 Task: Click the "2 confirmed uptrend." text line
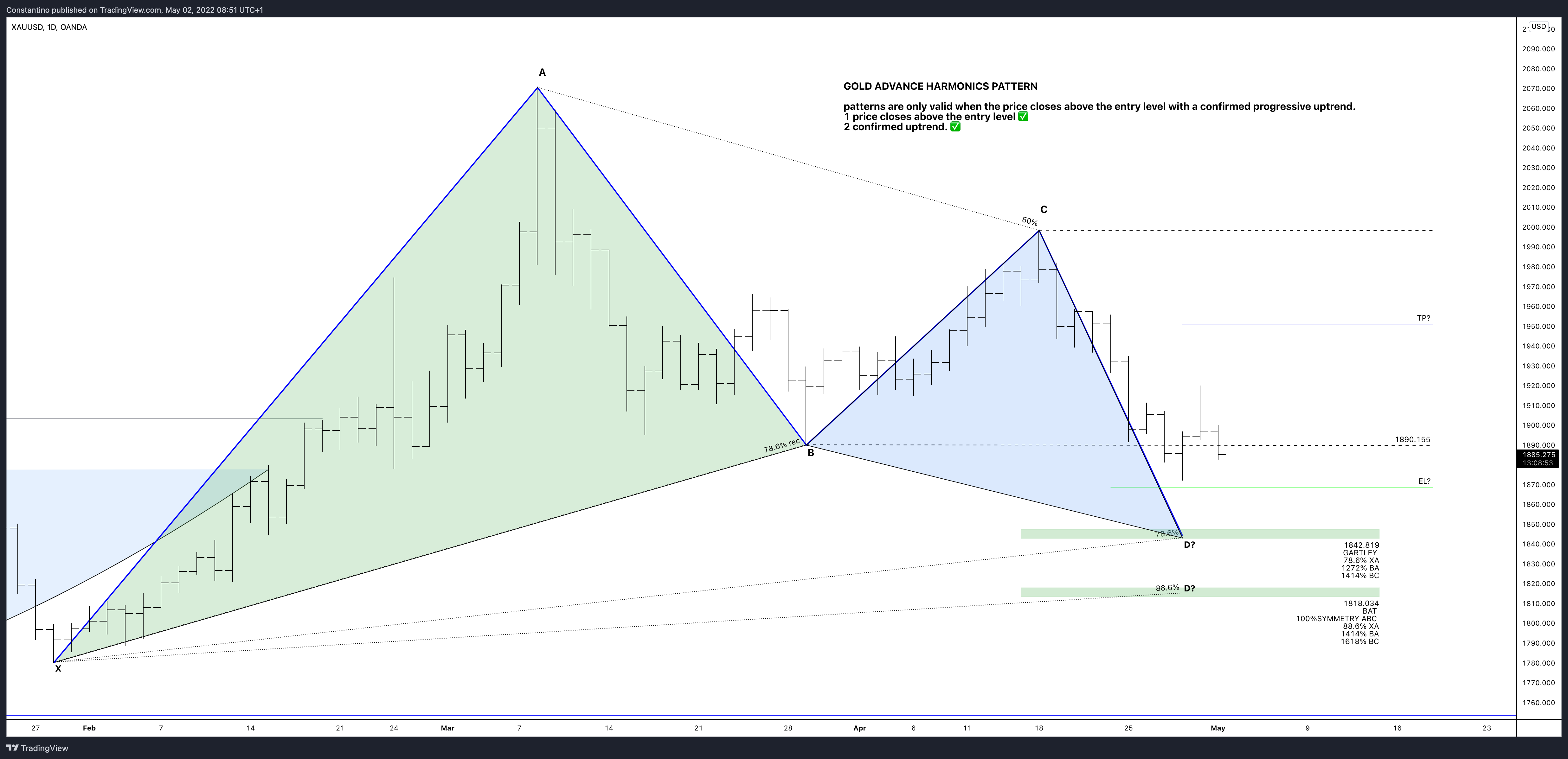point(896,127)
